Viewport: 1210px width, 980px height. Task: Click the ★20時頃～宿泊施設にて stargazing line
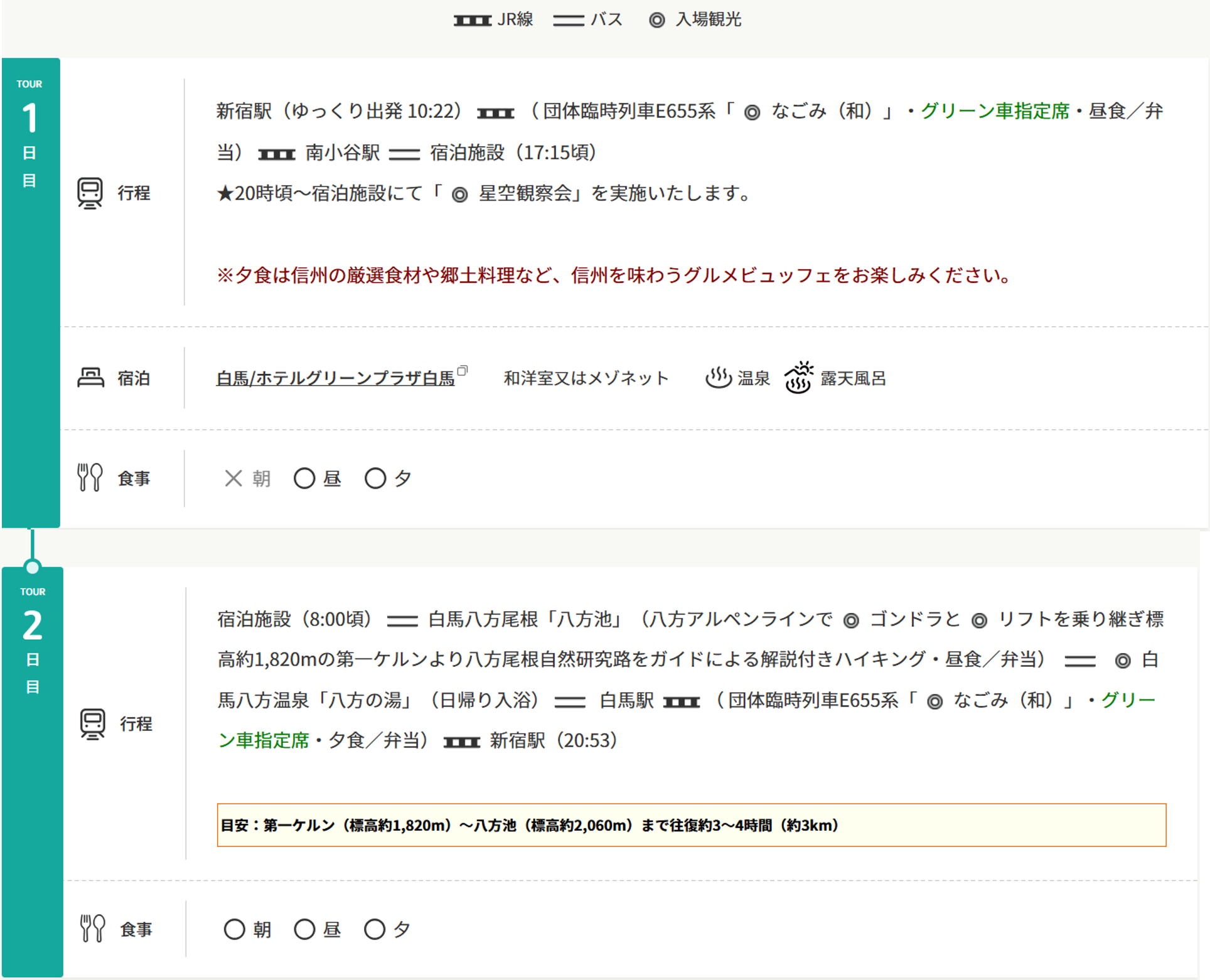[x=485, y=193]
